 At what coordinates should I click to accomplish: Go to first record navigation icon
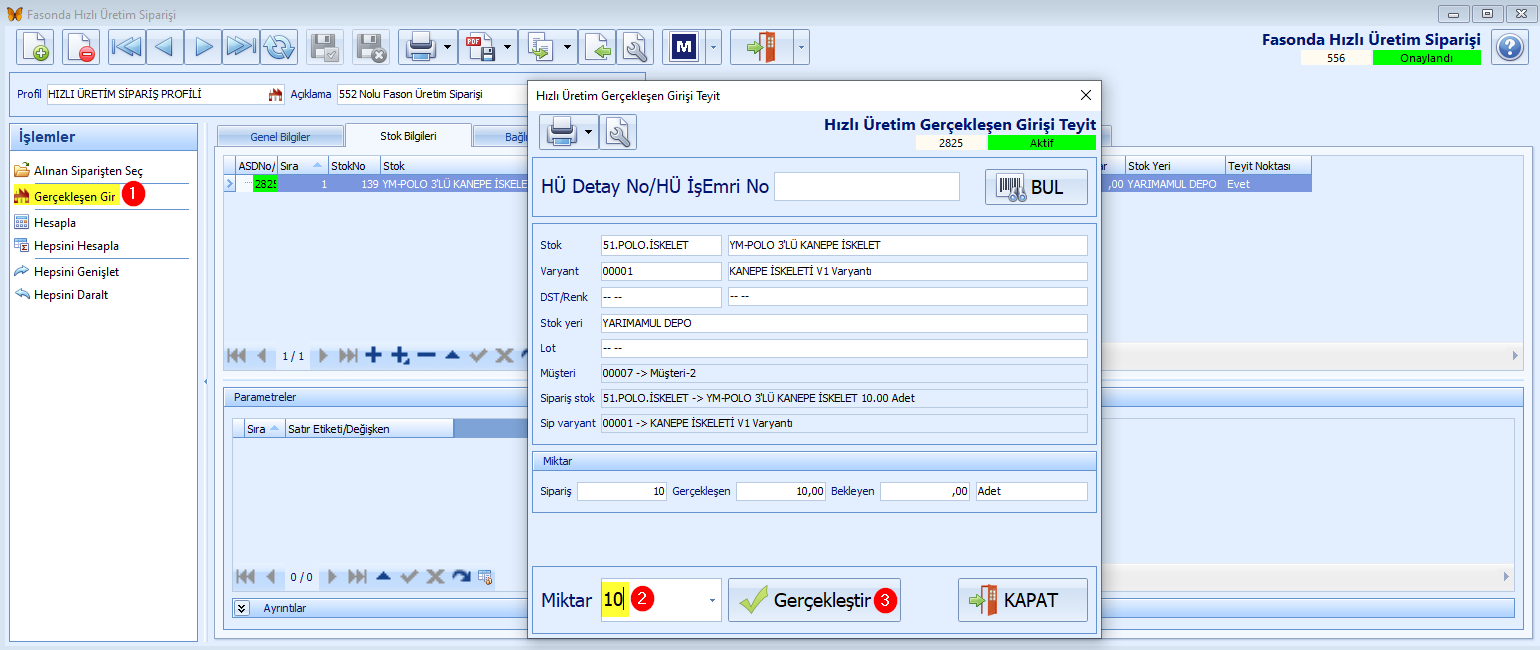pyautogui.click(x=127, y=47)
